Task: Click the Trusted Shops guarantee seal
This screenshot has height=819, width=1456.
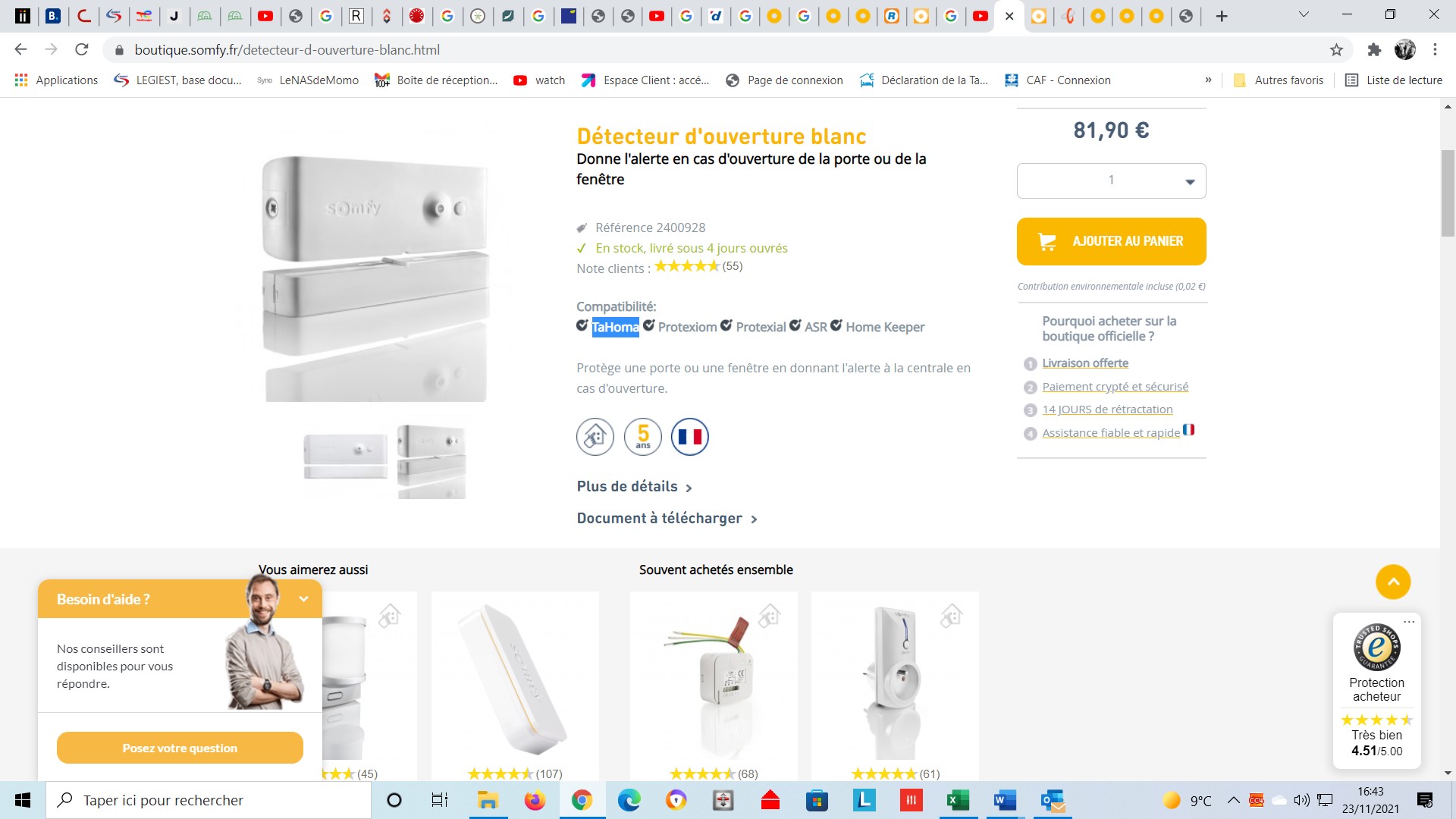Action: (1376, 647)
